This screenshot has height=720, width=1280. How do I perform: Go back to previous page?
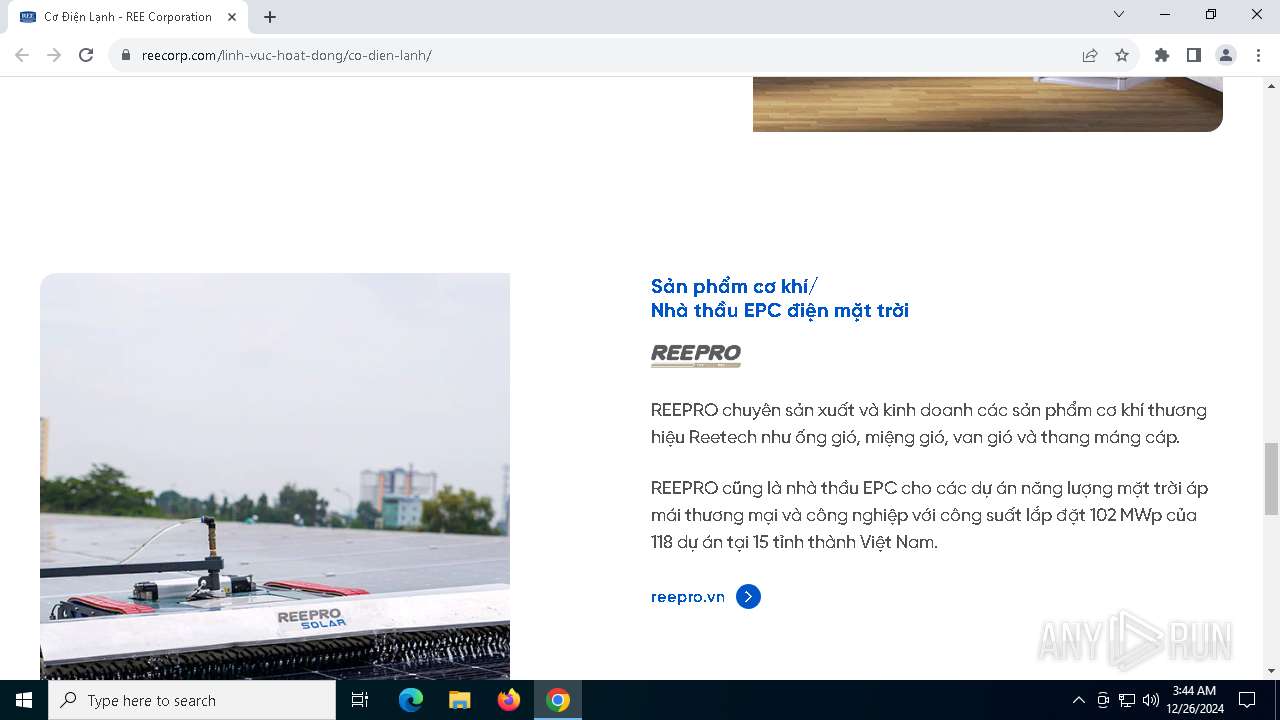[x=22, y=55]
